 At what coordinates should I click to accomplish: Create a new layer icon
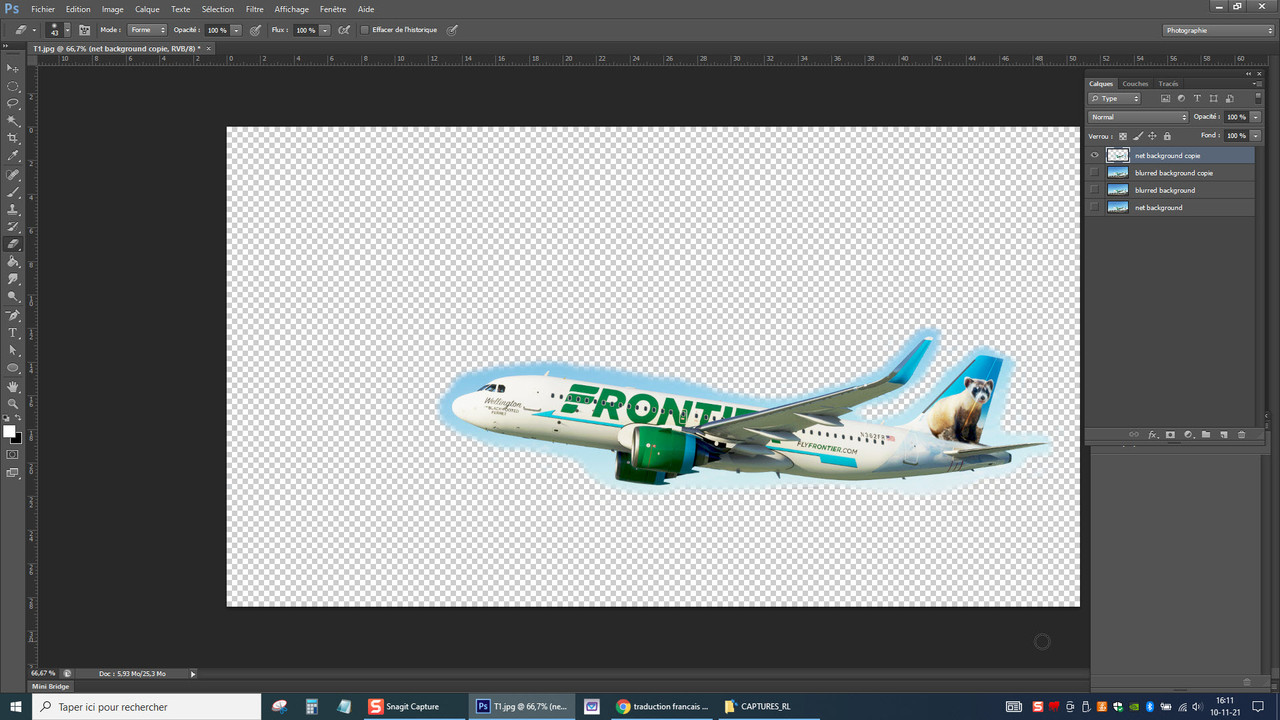1223,435
